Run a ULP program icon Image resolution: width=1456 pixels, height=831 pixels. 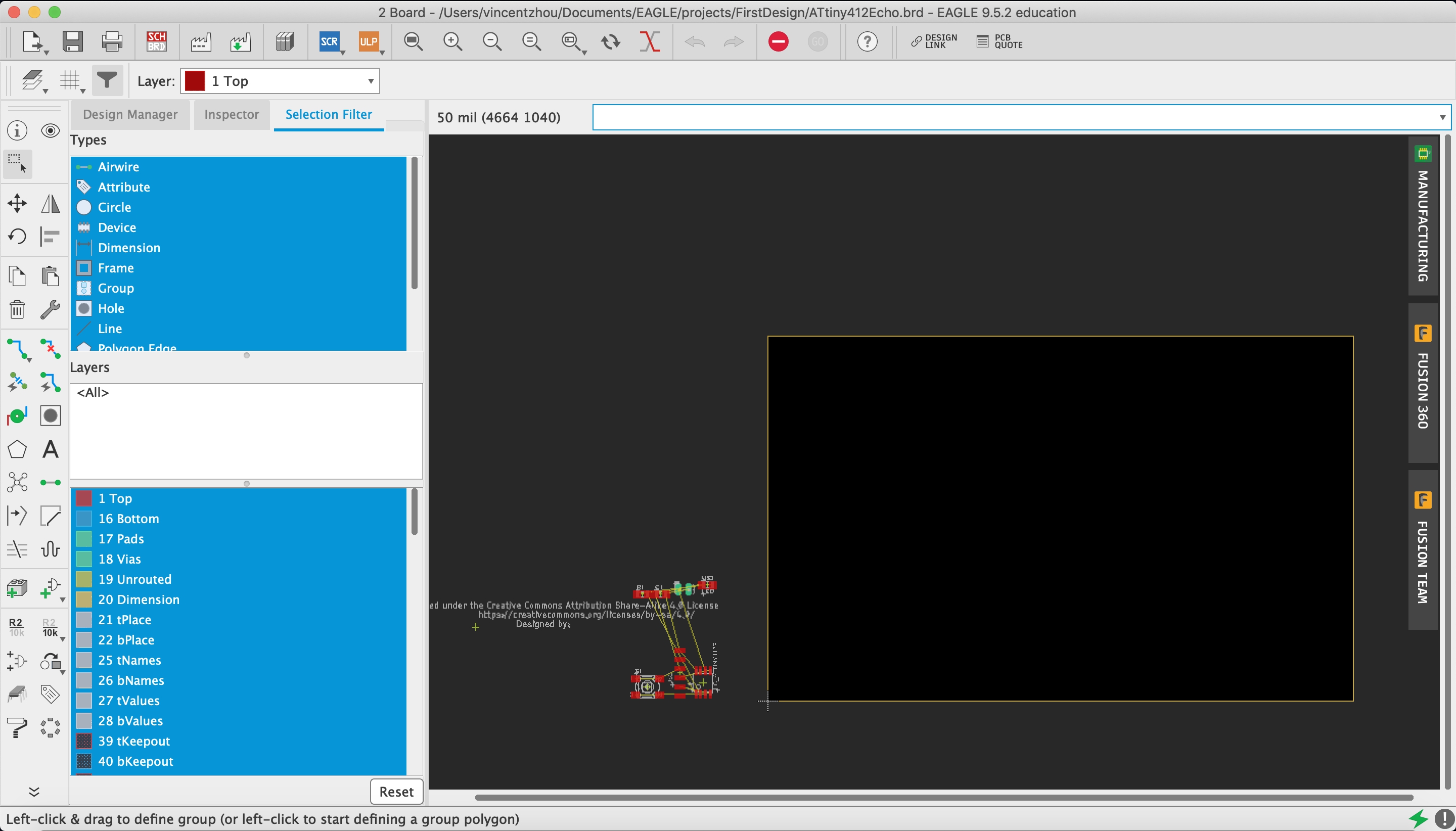[369, 41]
